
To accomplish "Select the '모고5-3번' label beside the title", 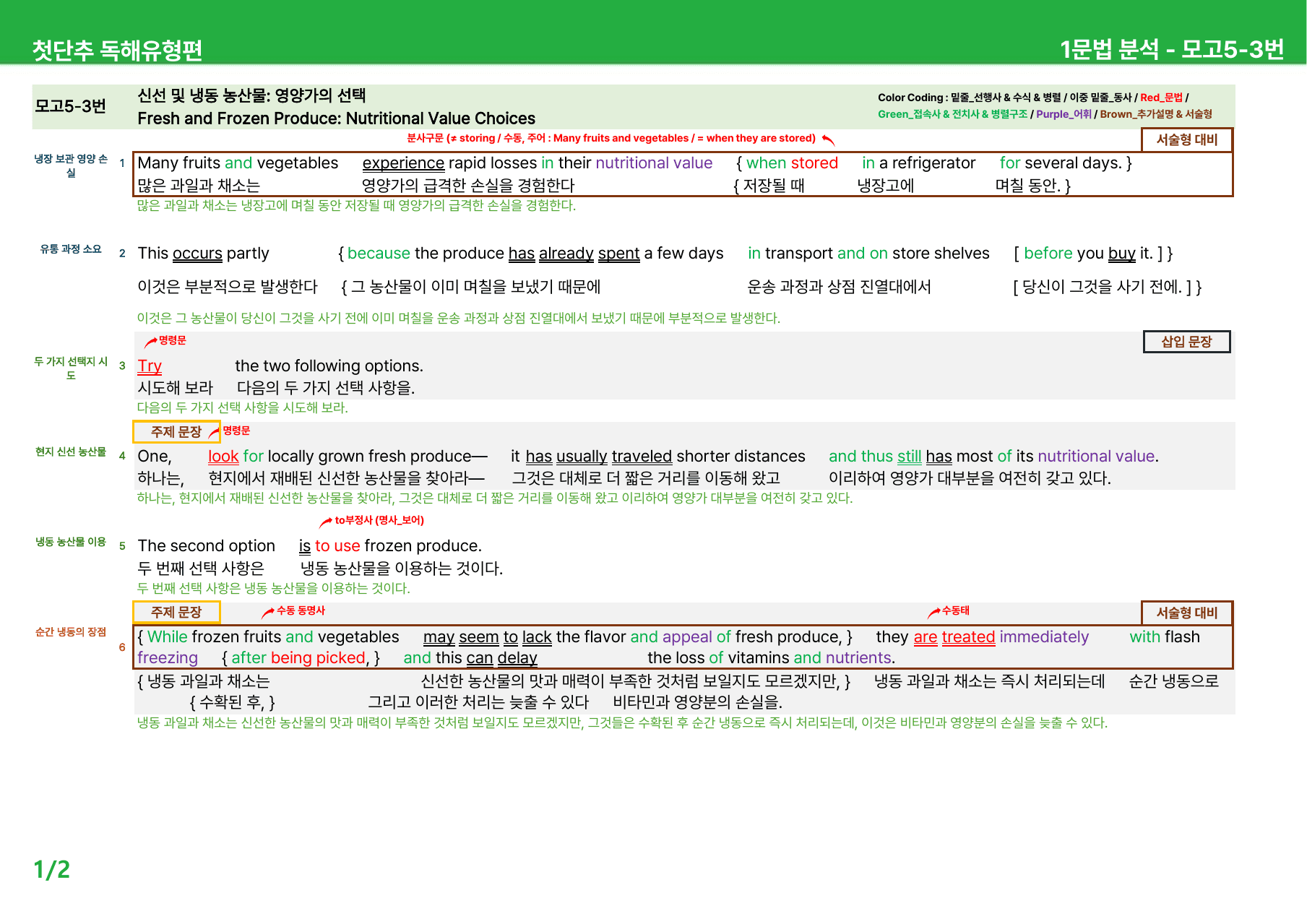I will click(x=70, y=106).
